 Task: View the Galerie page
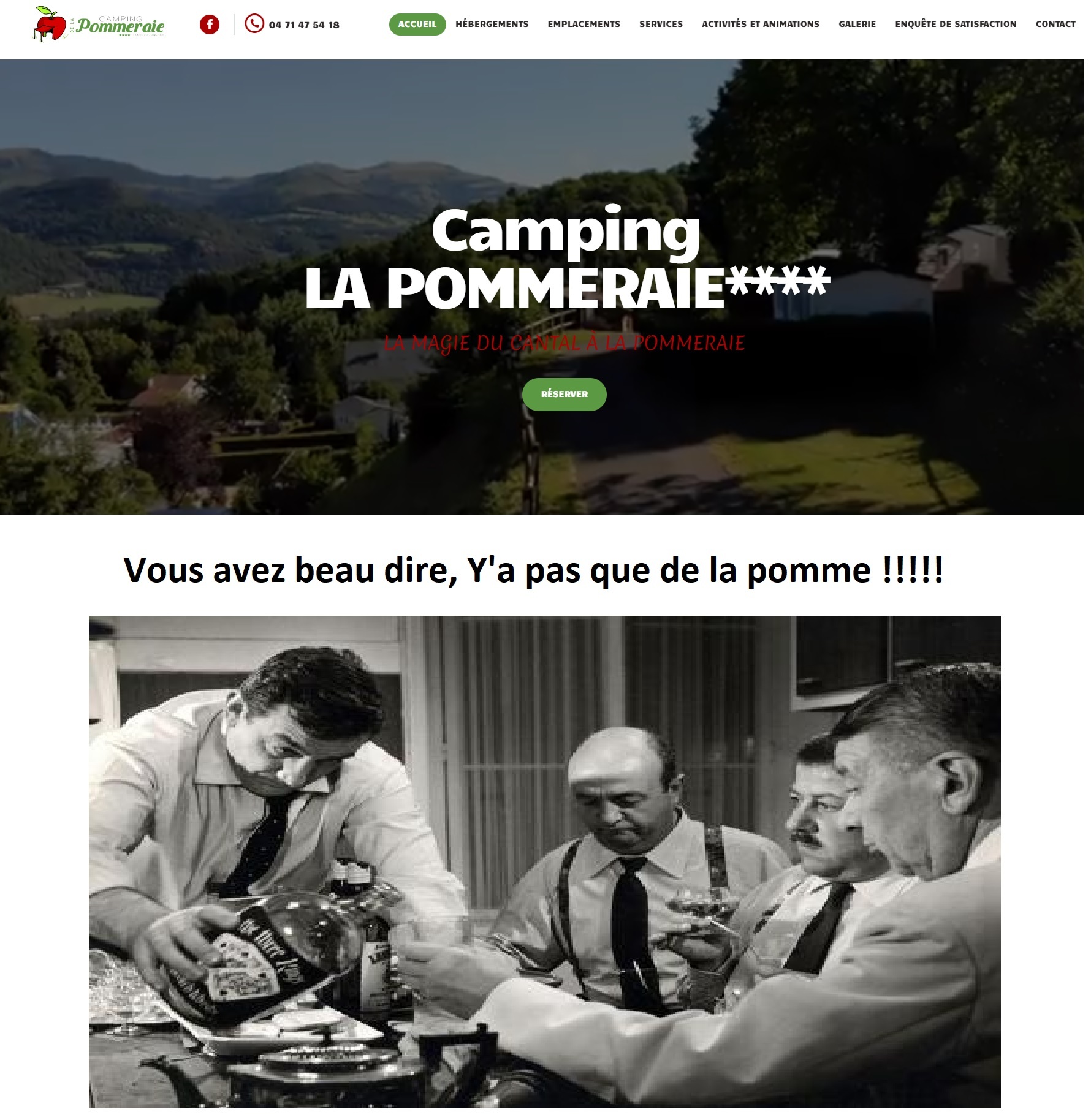[x=857, y=24]
